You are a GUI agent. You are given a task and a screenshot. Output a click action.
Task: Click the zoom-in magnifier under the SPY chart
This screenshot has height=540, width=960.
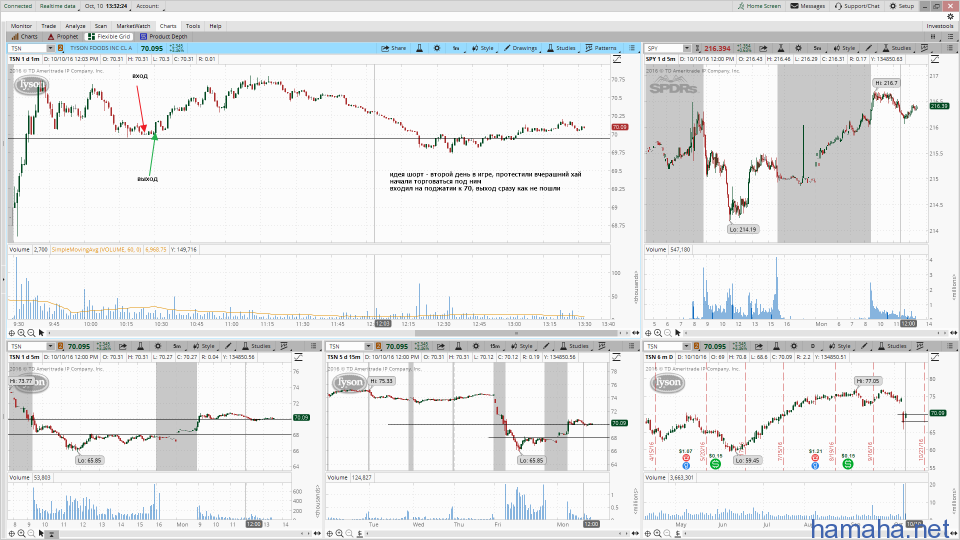point(658,332)
